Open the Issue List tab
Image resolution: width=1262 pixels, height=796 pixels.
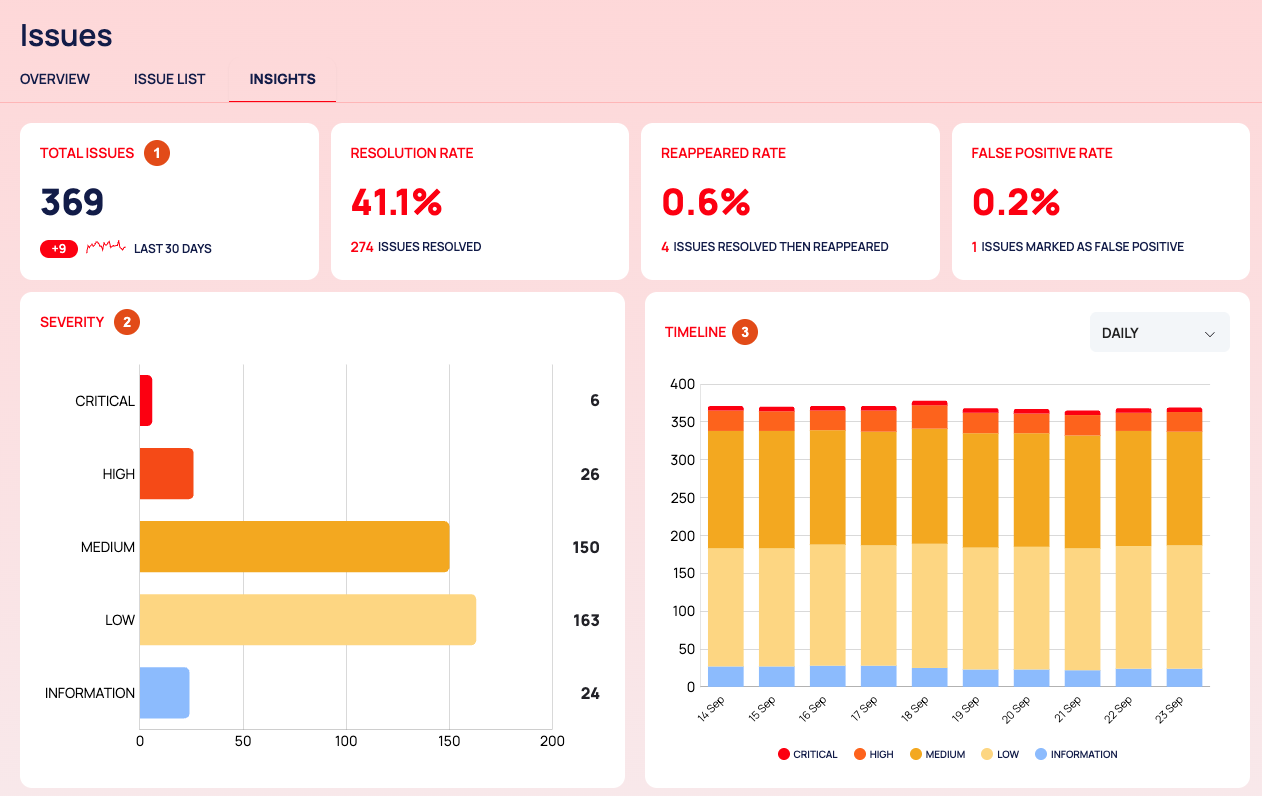170,79
